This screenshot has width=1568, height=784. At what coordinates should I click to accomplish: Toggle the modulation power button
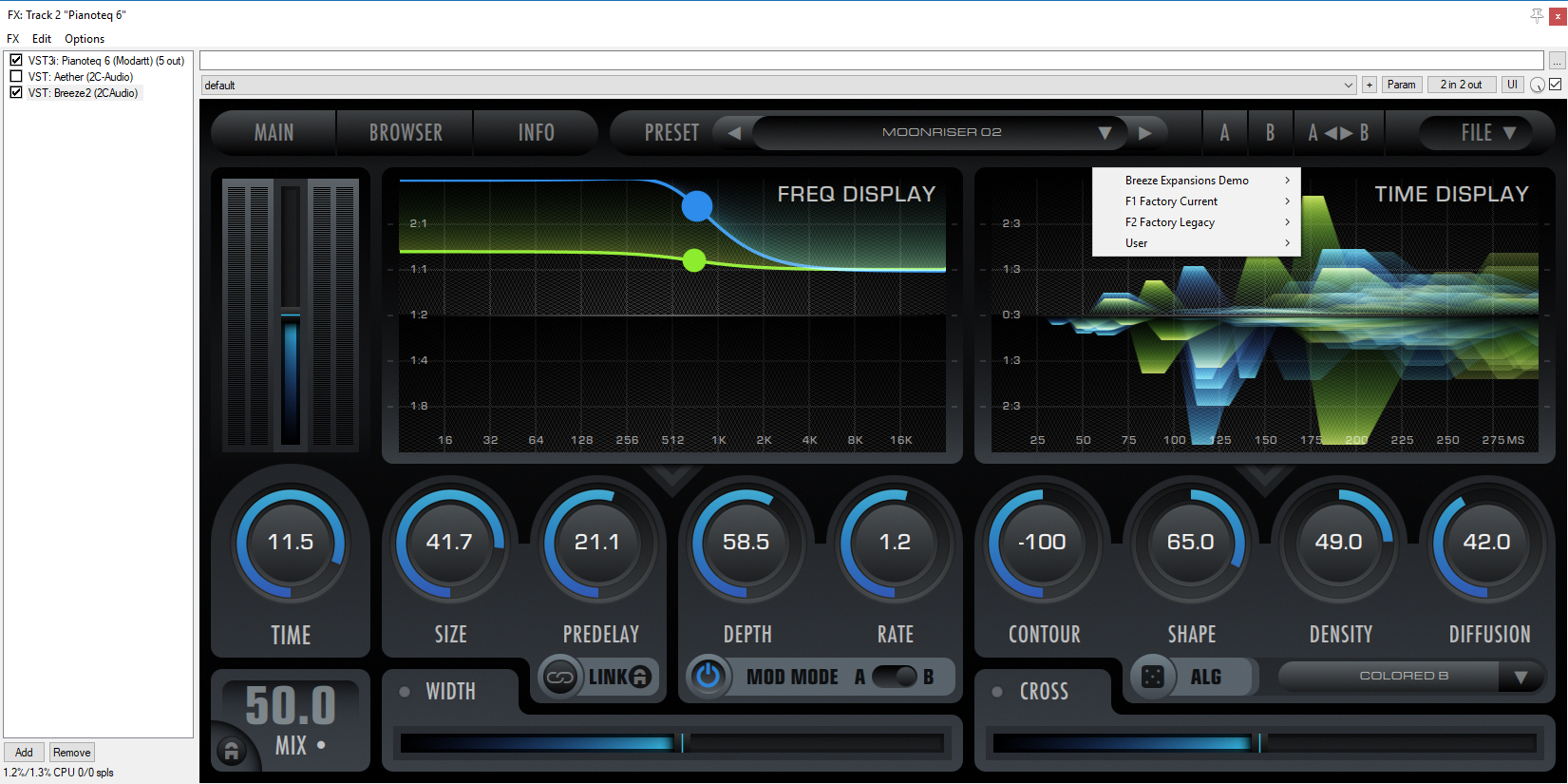click(x=708, y=677)
